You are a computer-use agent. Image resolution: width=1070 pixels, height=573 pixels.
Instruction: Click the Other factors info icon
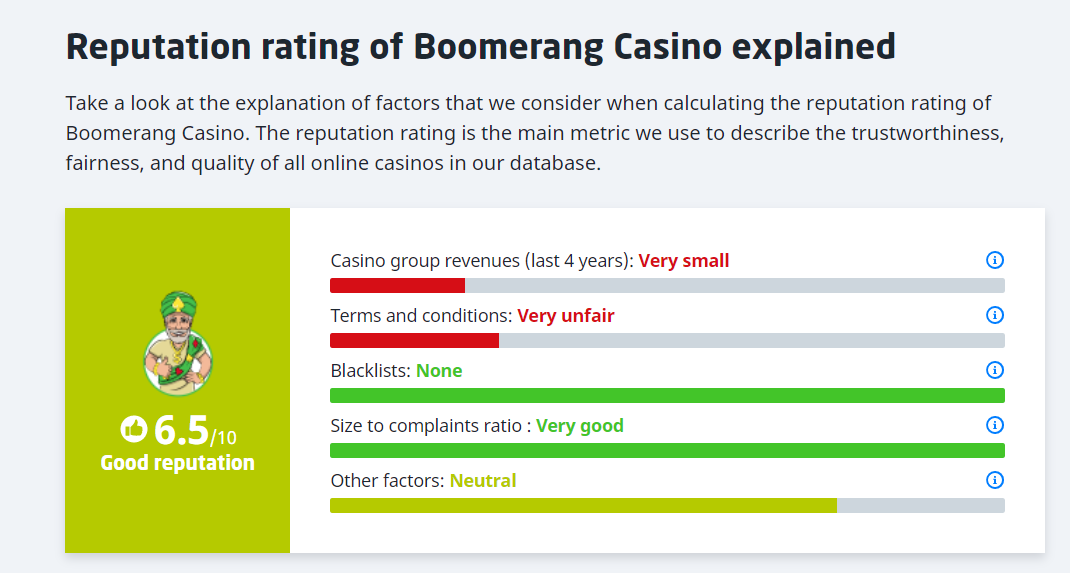point(994,480)
